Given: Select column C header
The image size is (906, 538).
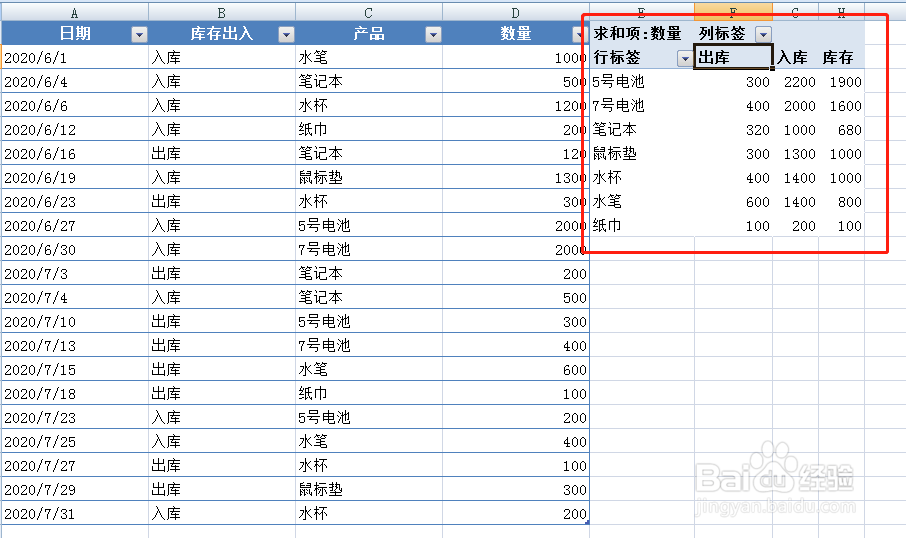Looking at the screenshot, I should click(369, 12).
